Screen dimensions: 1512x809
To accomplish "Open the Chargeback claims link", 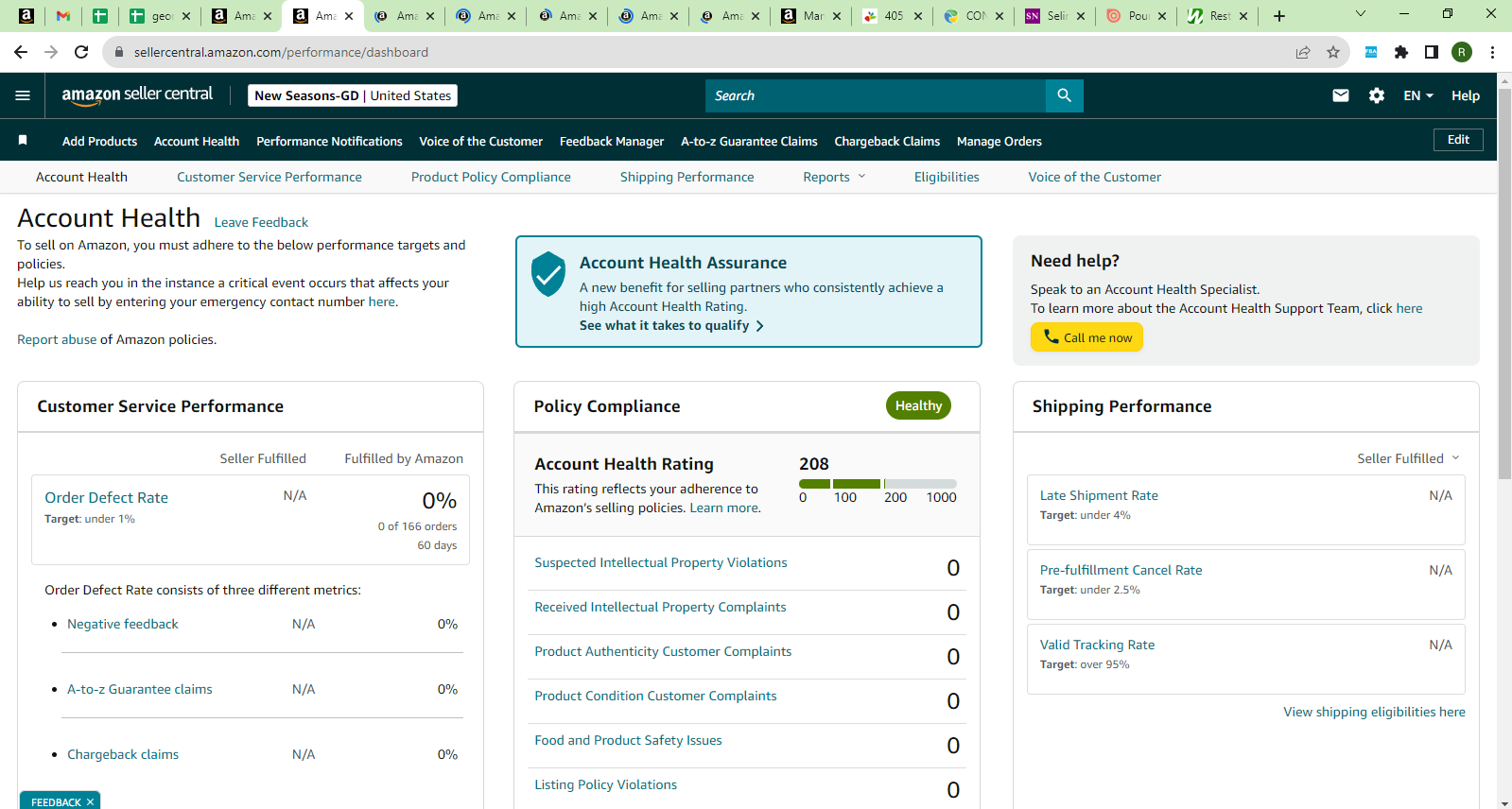I will click(123, 754).
